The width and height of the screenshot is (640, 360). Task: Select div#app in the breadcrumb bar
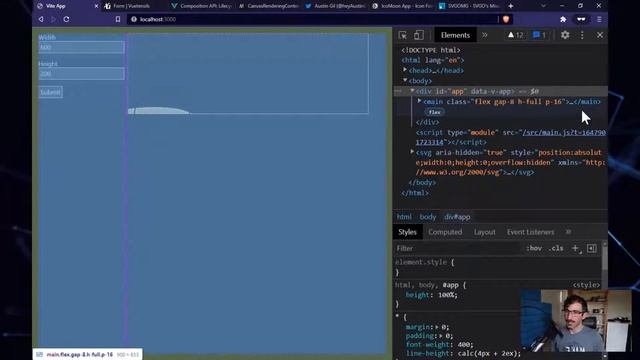[x=457, y=217]
